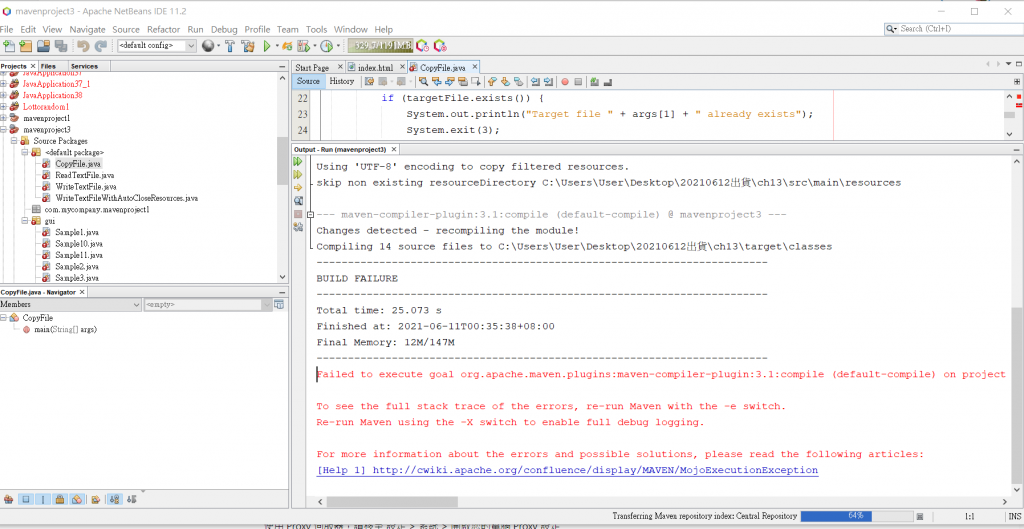Click the Maven index transfer progress bar

856,515
